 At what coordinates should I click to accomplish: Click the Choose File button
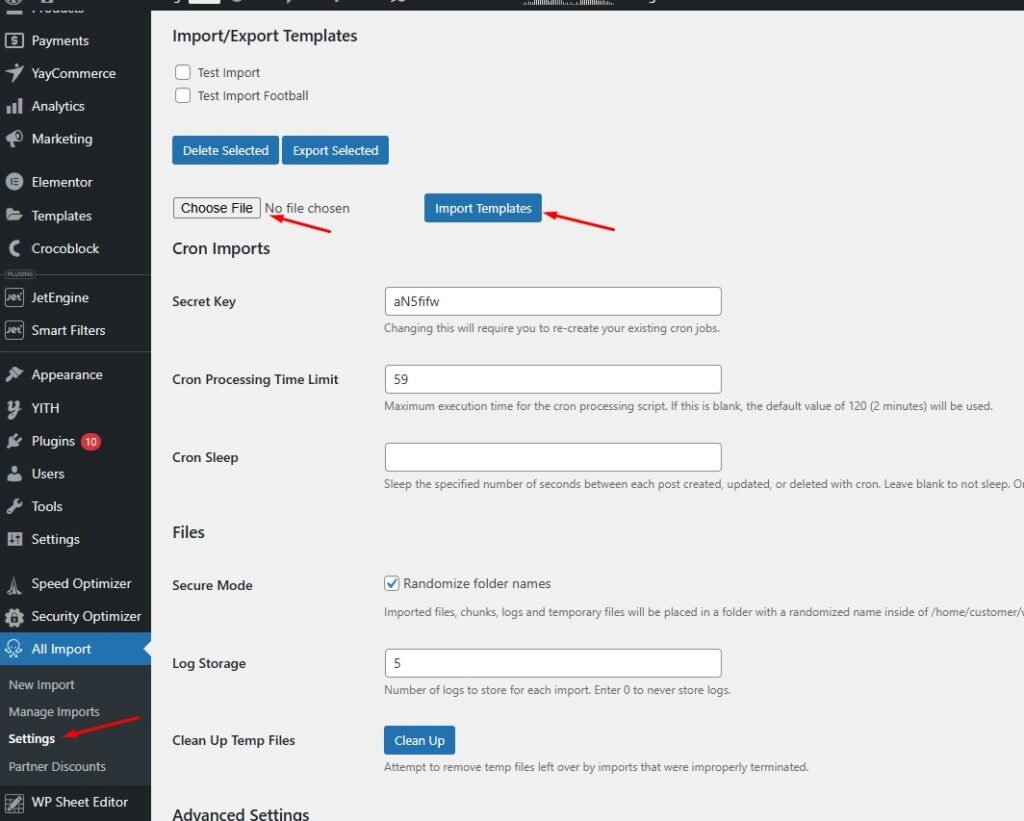tap(217, 208)
